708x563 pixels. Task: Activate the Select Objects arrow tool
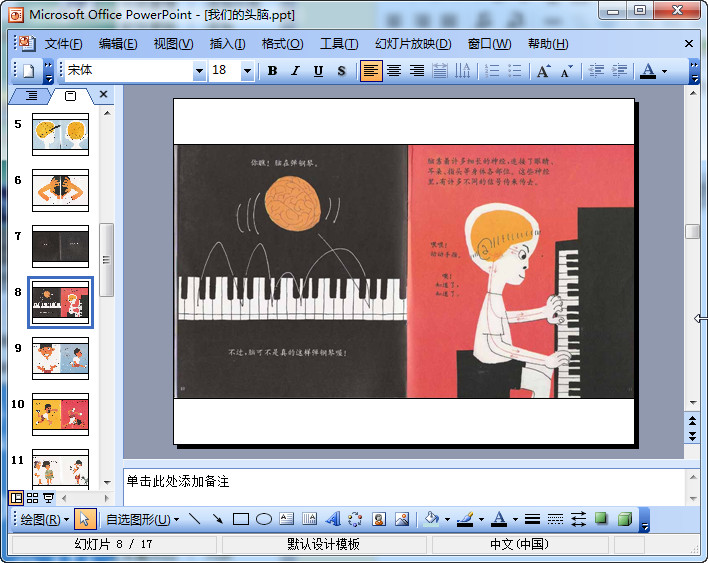(85, 519)
